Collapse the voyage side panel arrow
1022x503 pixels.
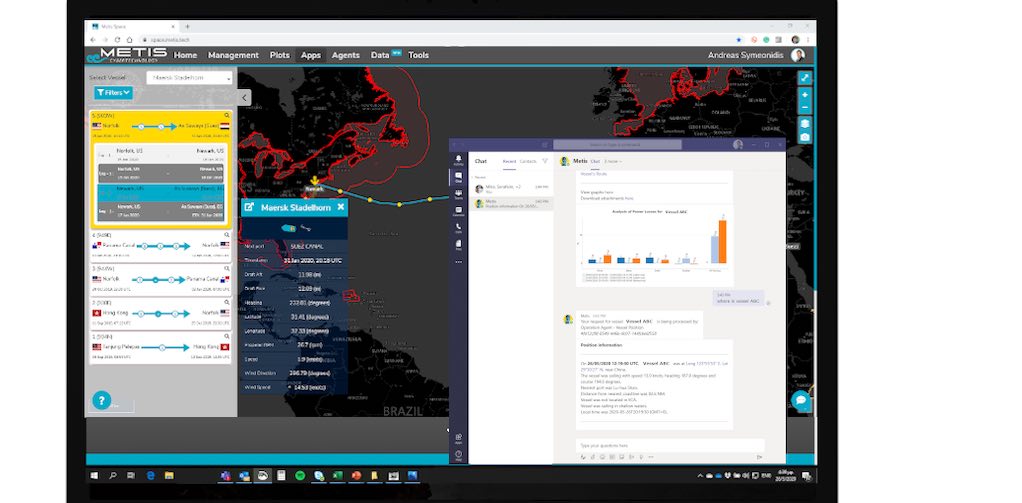point(244,98)
